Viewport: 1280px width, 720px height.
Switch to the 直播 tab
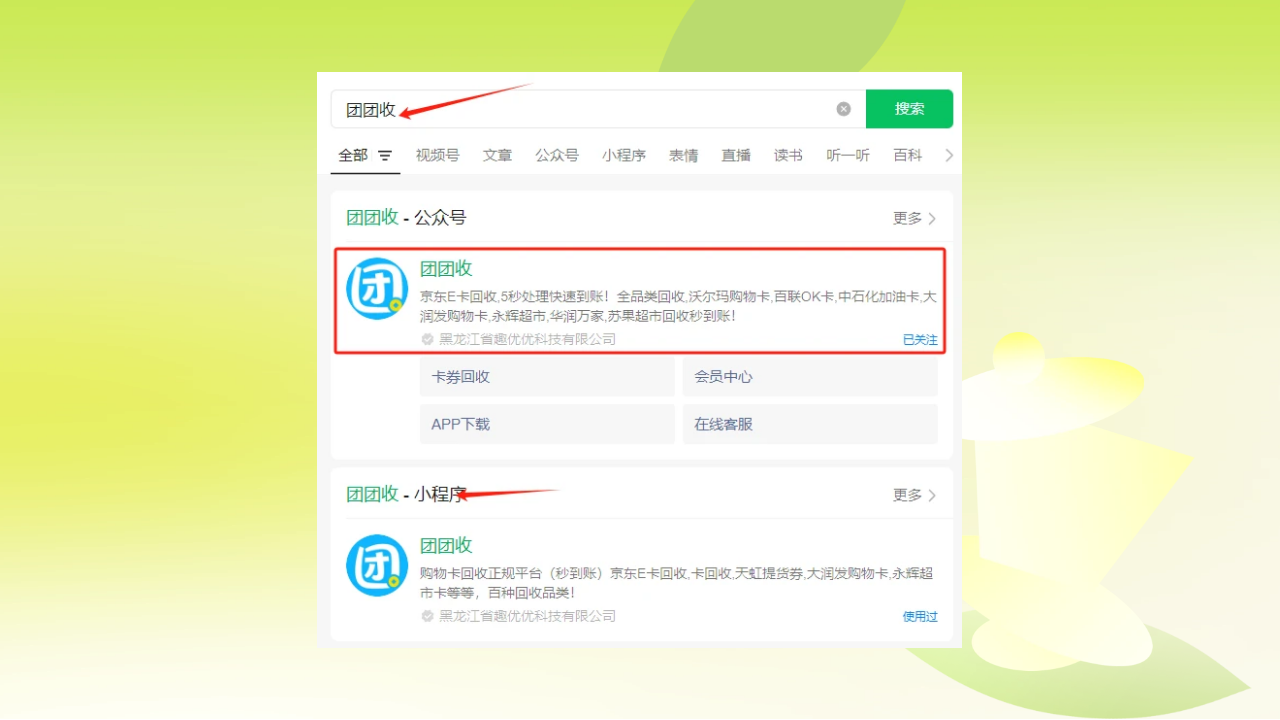click(736, 155)
